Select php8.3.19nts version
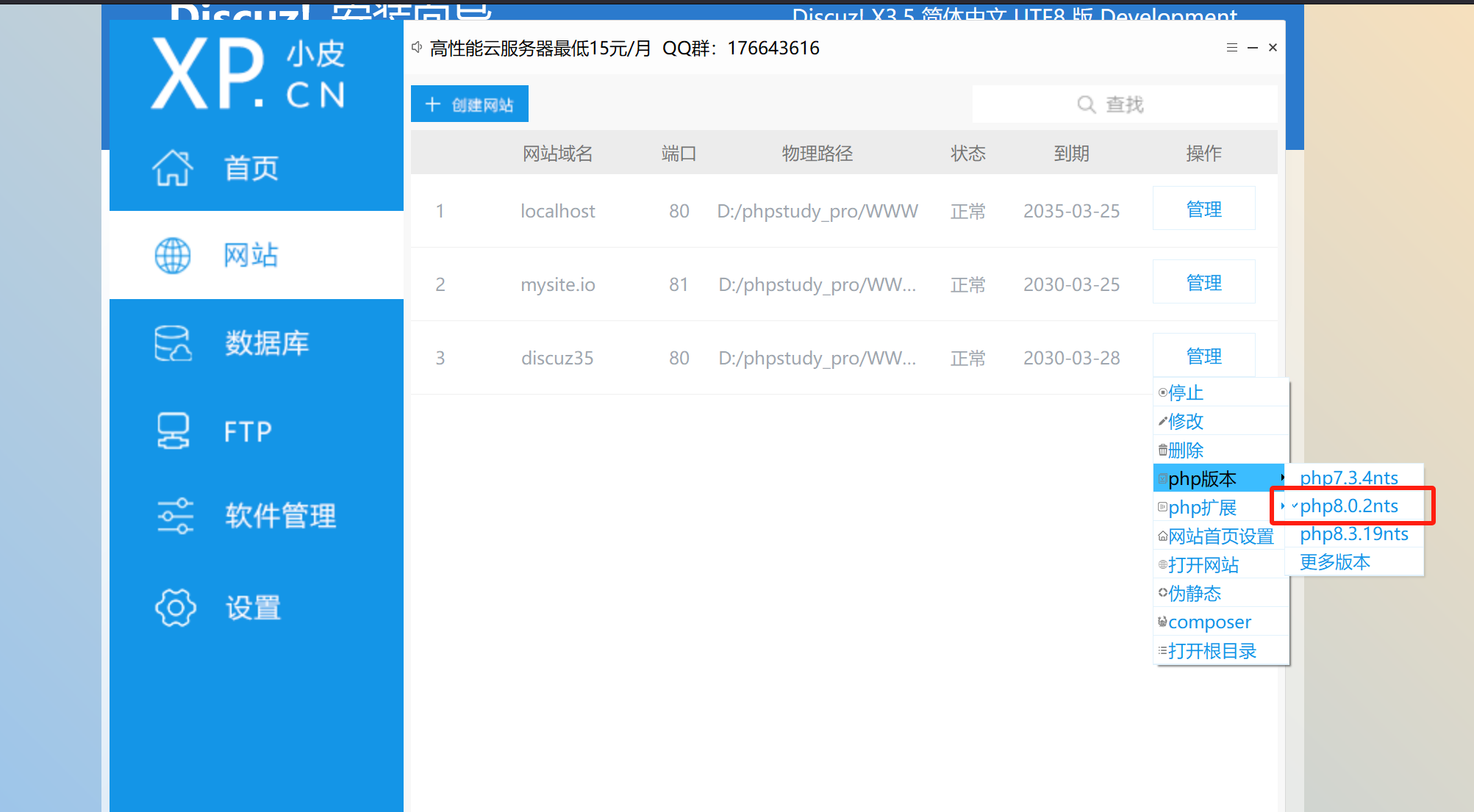 tap(1354, 534)
